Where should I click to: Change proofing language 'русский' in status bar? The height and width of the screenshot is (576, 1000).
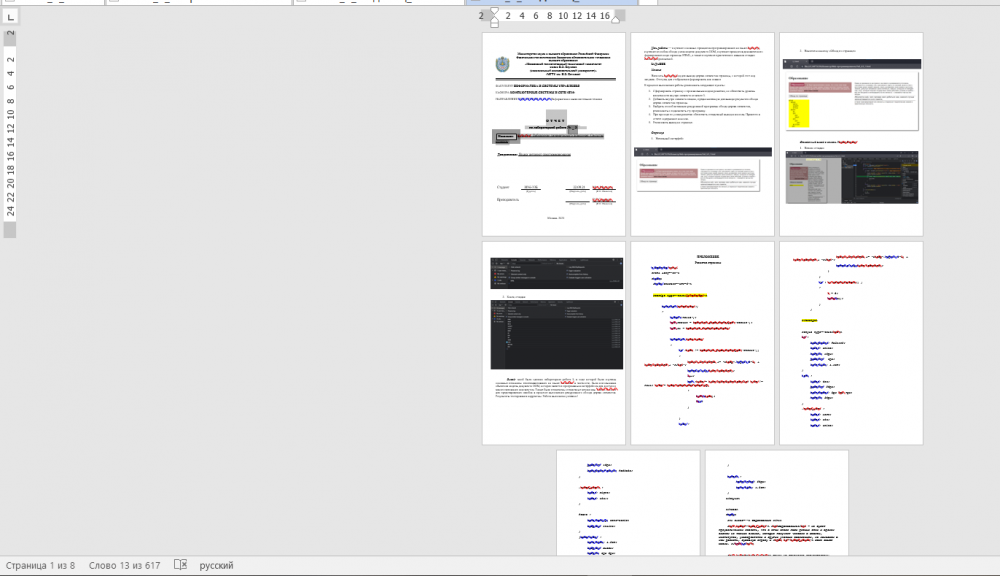tap(216, 565)
